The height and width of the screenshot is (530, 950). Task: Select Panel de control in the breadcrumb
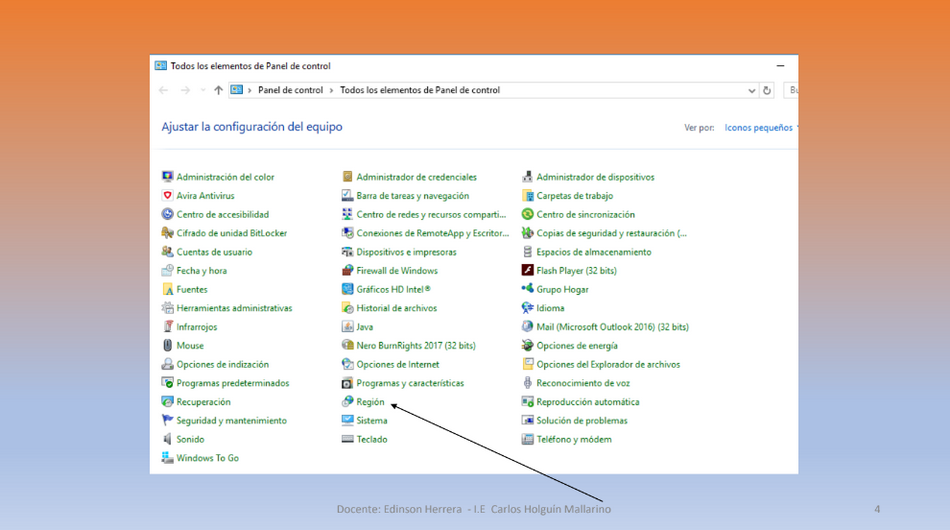(290, 90)
